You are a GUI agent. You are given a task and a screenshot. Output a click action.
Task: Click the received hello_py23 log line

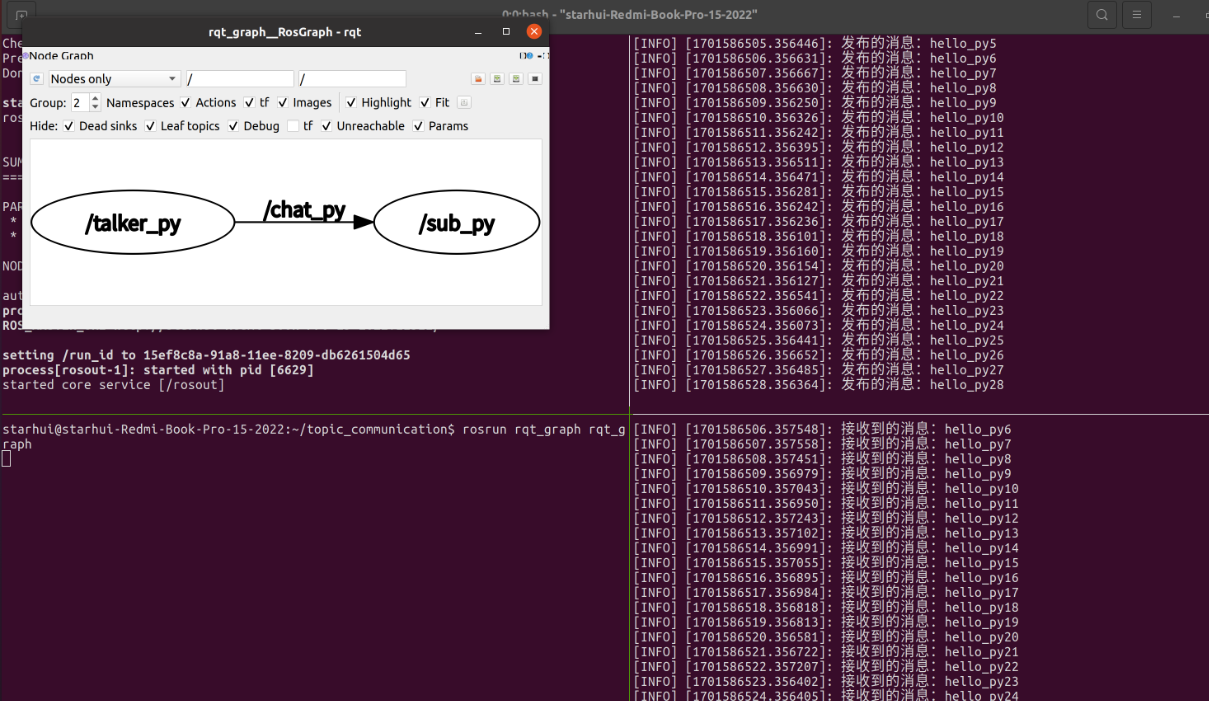pyautogui.click(x=826, y=681)
